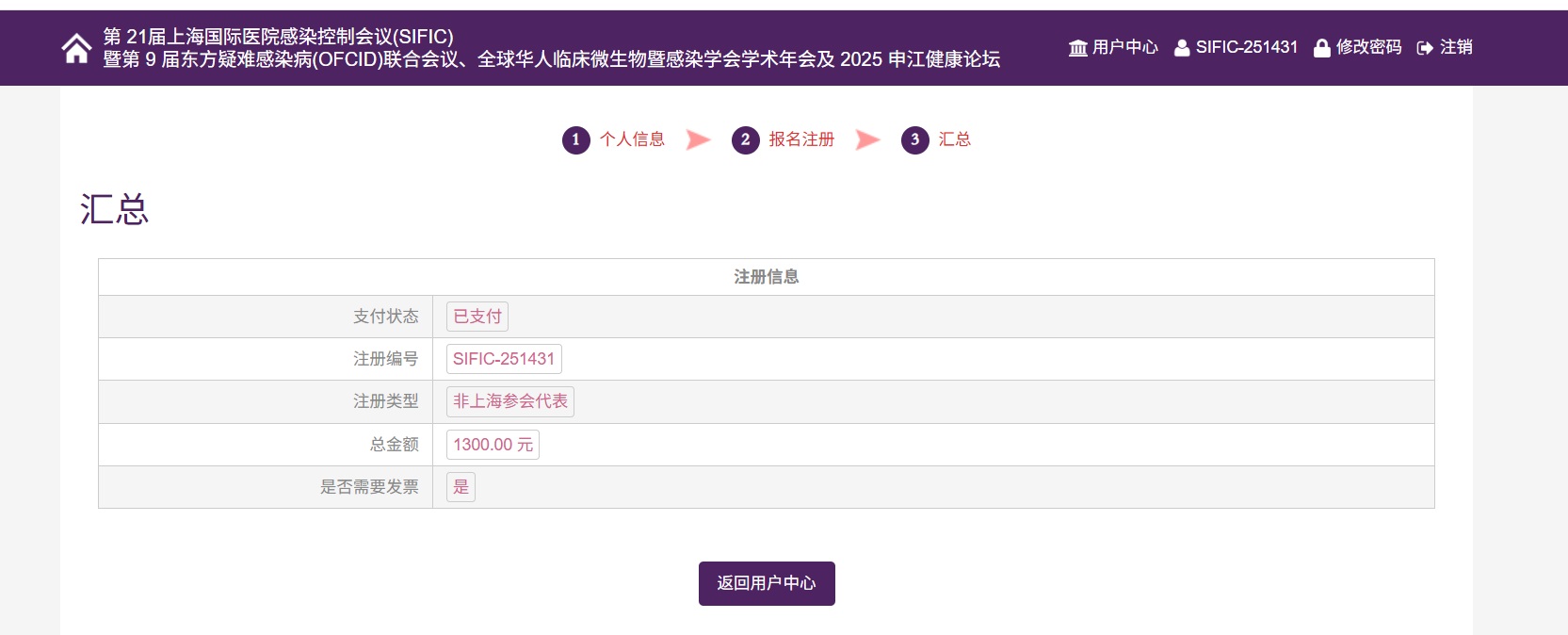1568x635 pixels.
Task: Open 修改密码 menu item
Action: tap(1368, 47)
